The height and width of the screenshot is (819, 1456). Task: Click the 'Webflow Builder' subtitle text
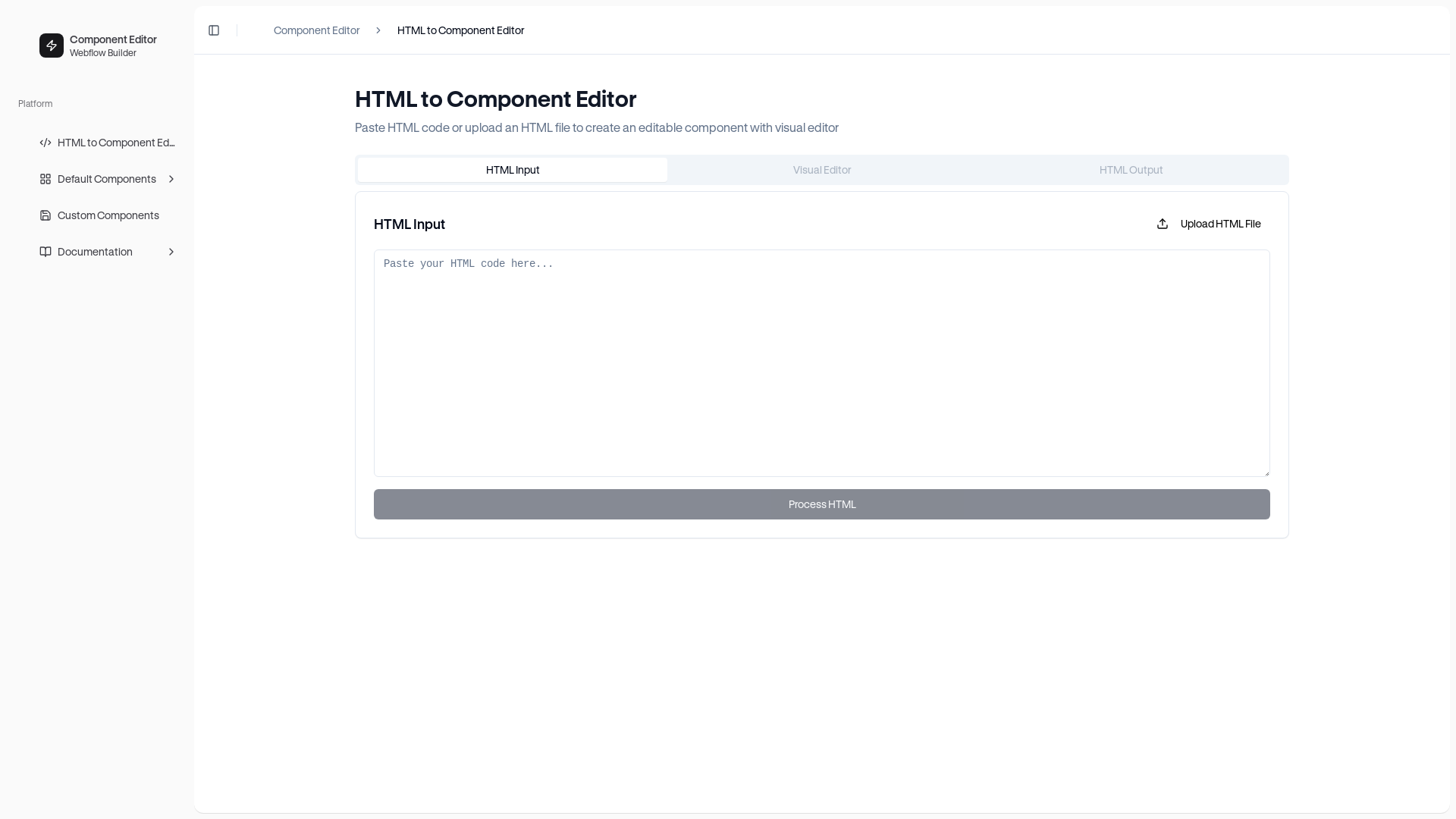[x=103, y=53]
